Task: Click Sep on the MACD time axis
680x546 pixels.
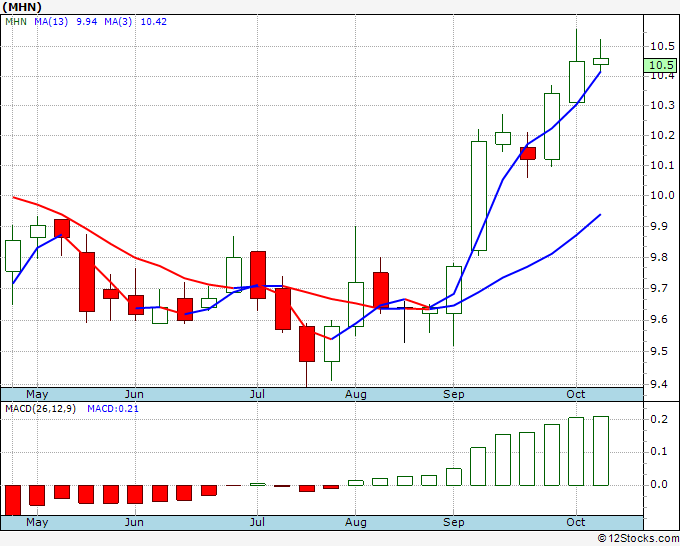Action: pos(454,522)
